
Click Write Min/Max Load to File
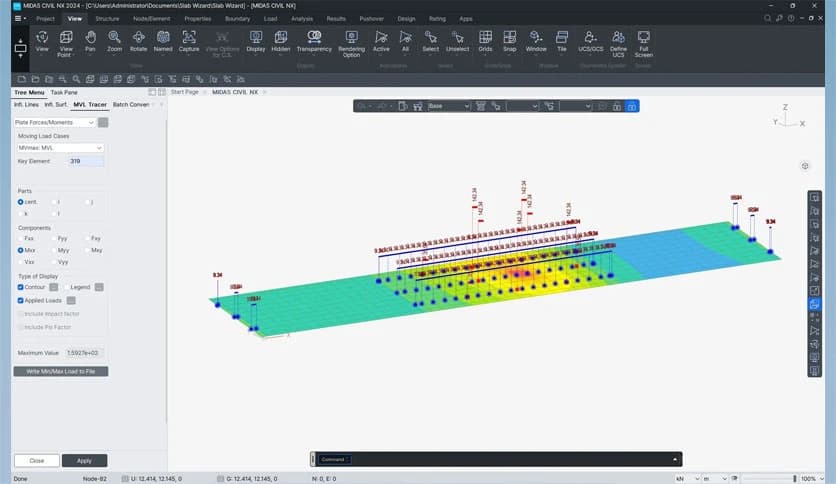(61, 371)
